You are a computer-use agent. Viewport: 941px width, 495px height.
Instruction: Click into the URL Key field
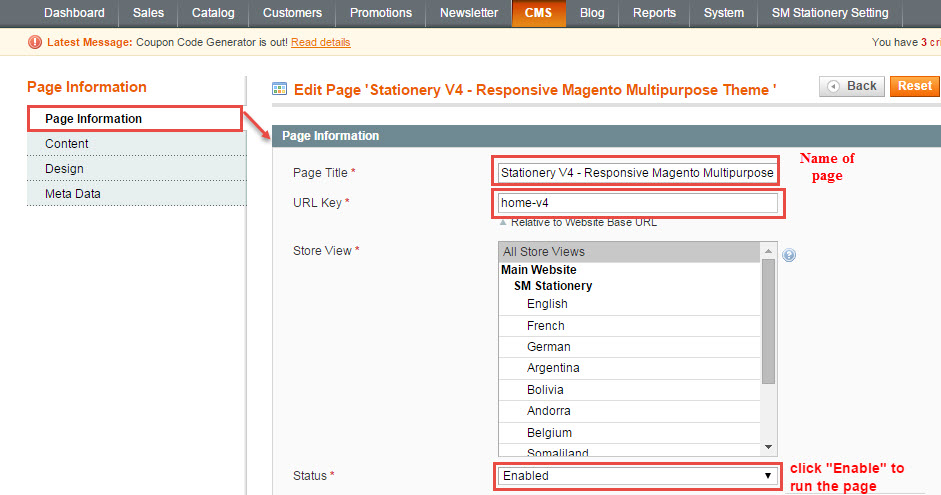[637, 203]
